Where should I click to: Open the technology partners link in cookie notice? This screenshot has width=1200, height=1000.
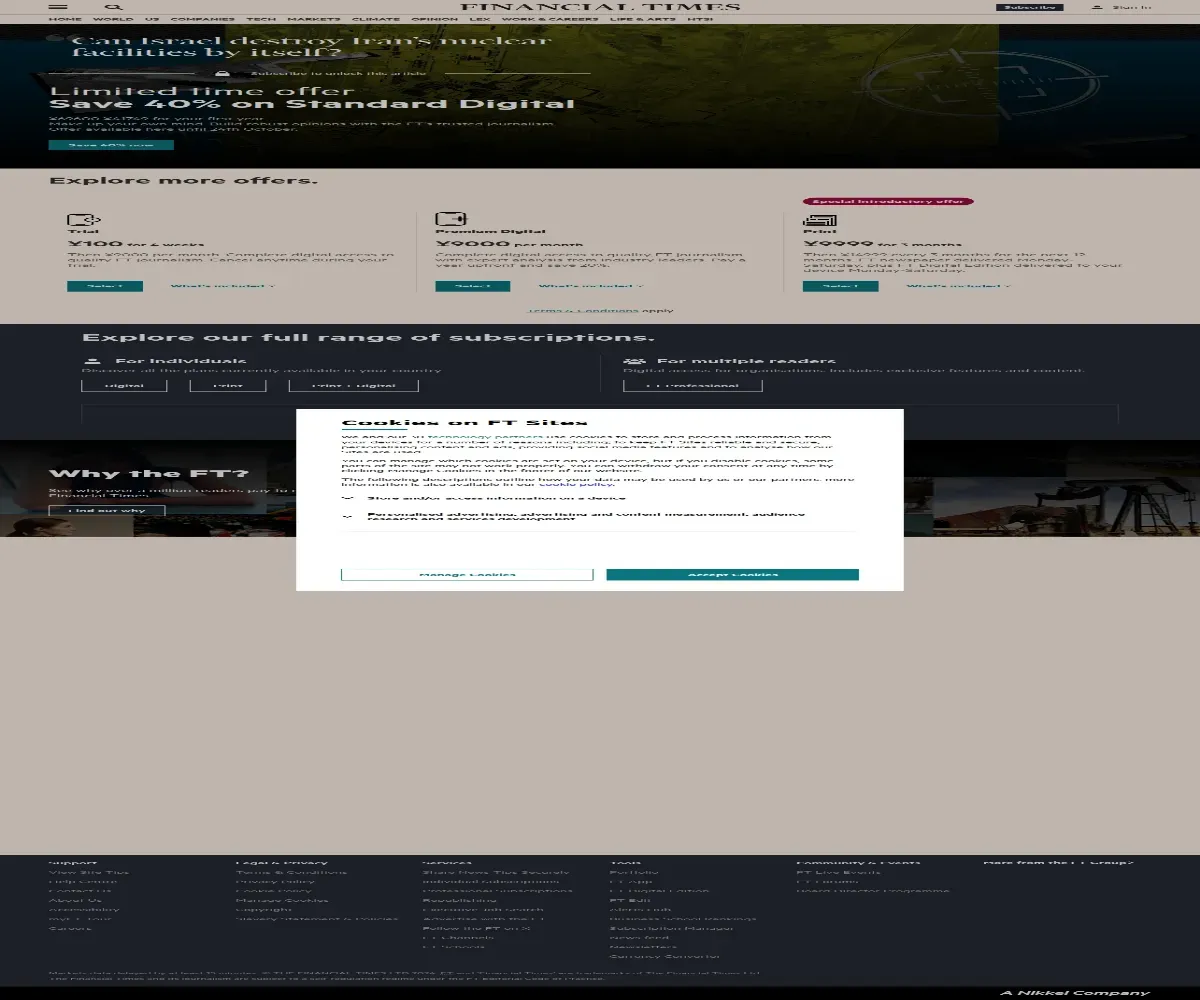(x=485, y=437)
